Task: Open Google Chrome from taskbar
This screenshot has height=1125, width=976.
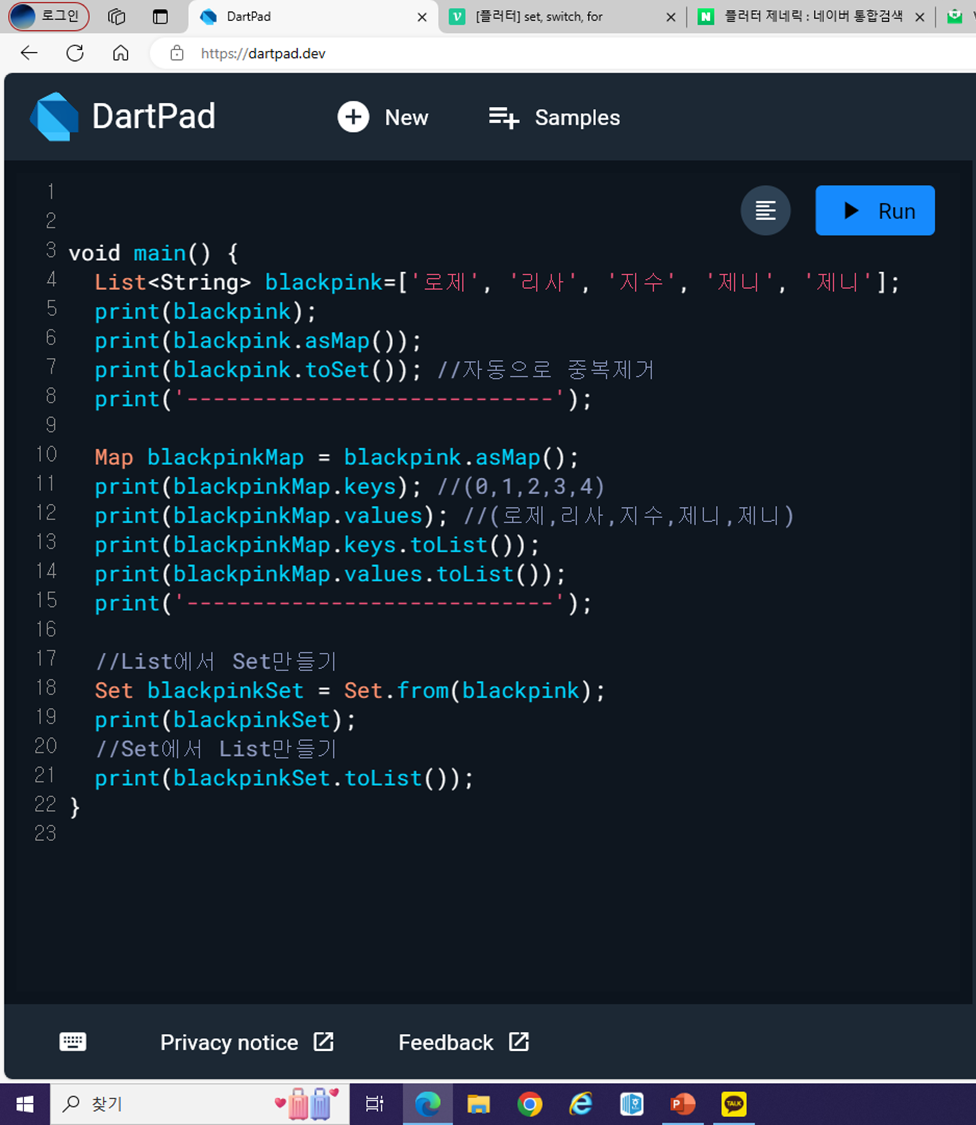Action: click(x=530, y=1104)
